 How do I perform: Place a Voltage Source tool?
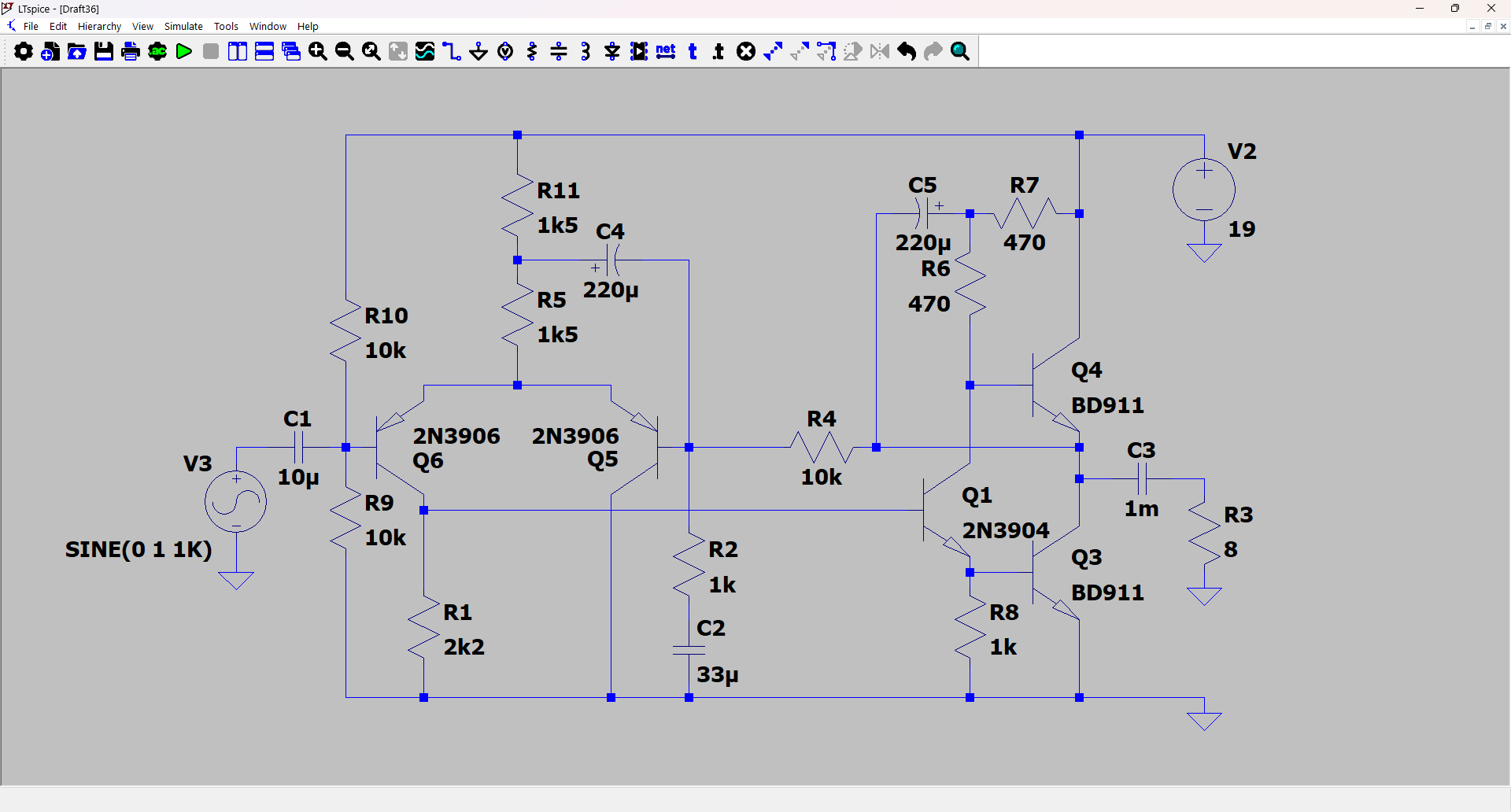tap(505, 52)
